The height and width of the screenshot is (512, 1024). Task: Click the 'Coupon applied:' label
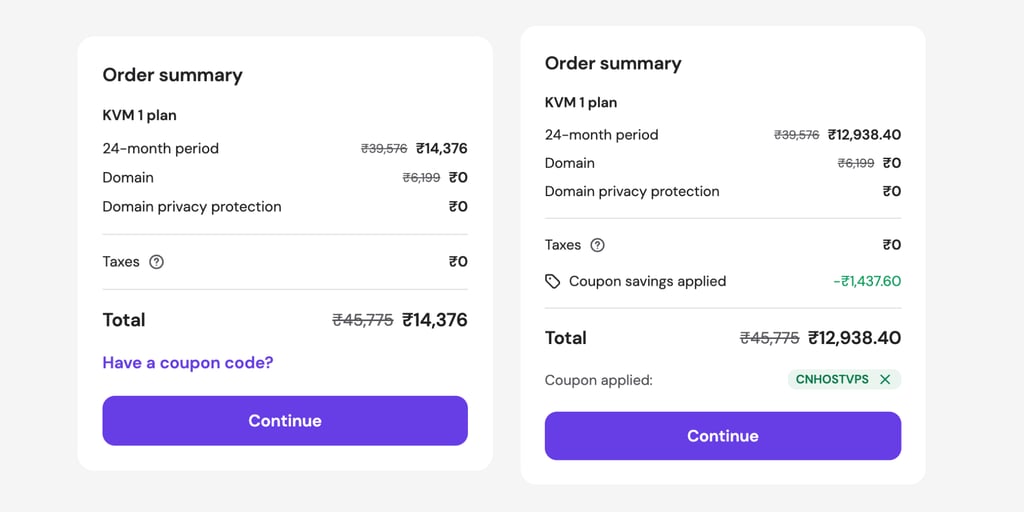[599, 380]
